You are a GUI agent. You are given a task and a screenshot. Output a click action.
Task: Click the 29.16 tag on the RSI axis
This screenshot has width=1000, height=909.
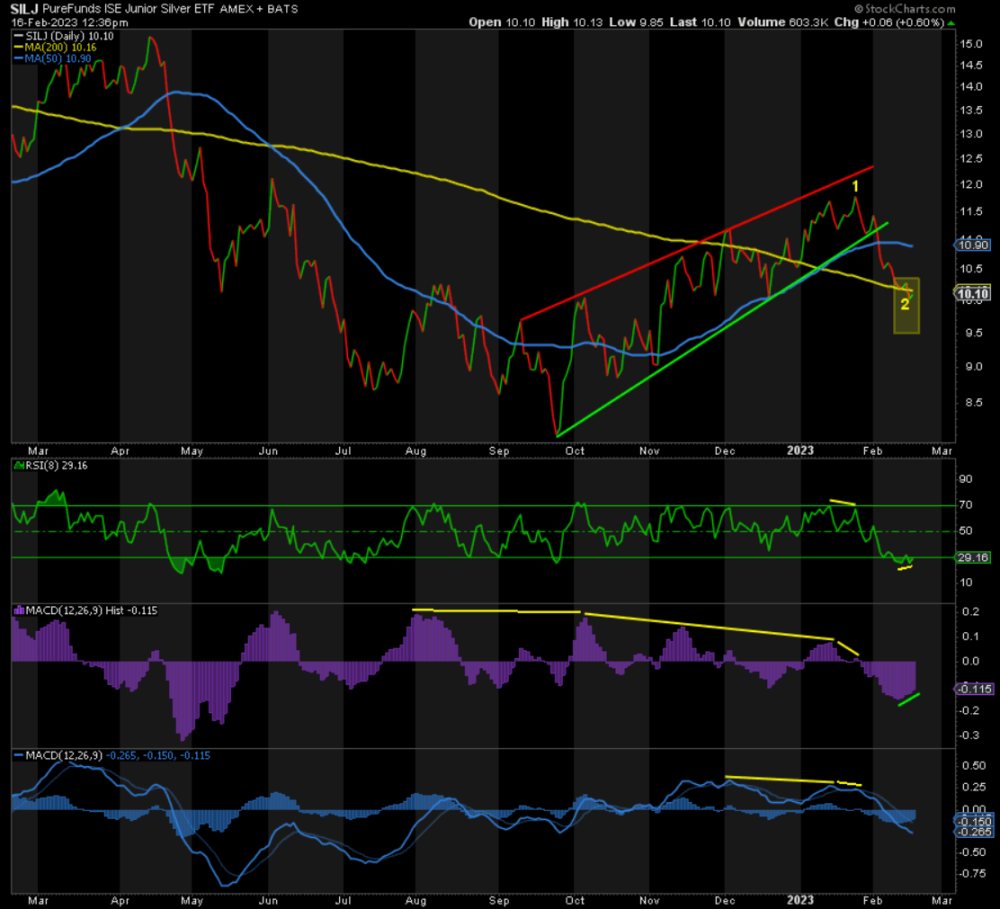pyautogui.click(x=973, y=558)
